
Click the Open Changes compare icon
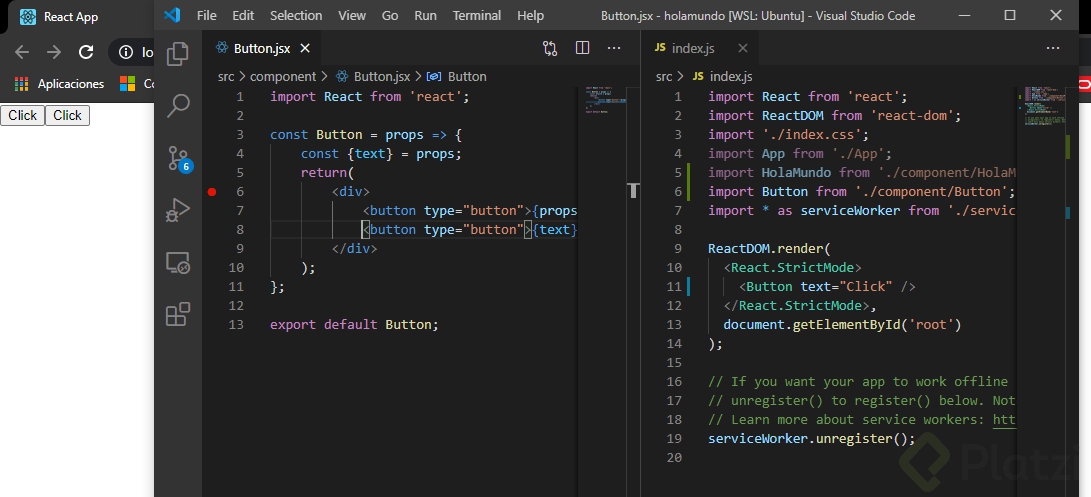click(x=550, y=48)
